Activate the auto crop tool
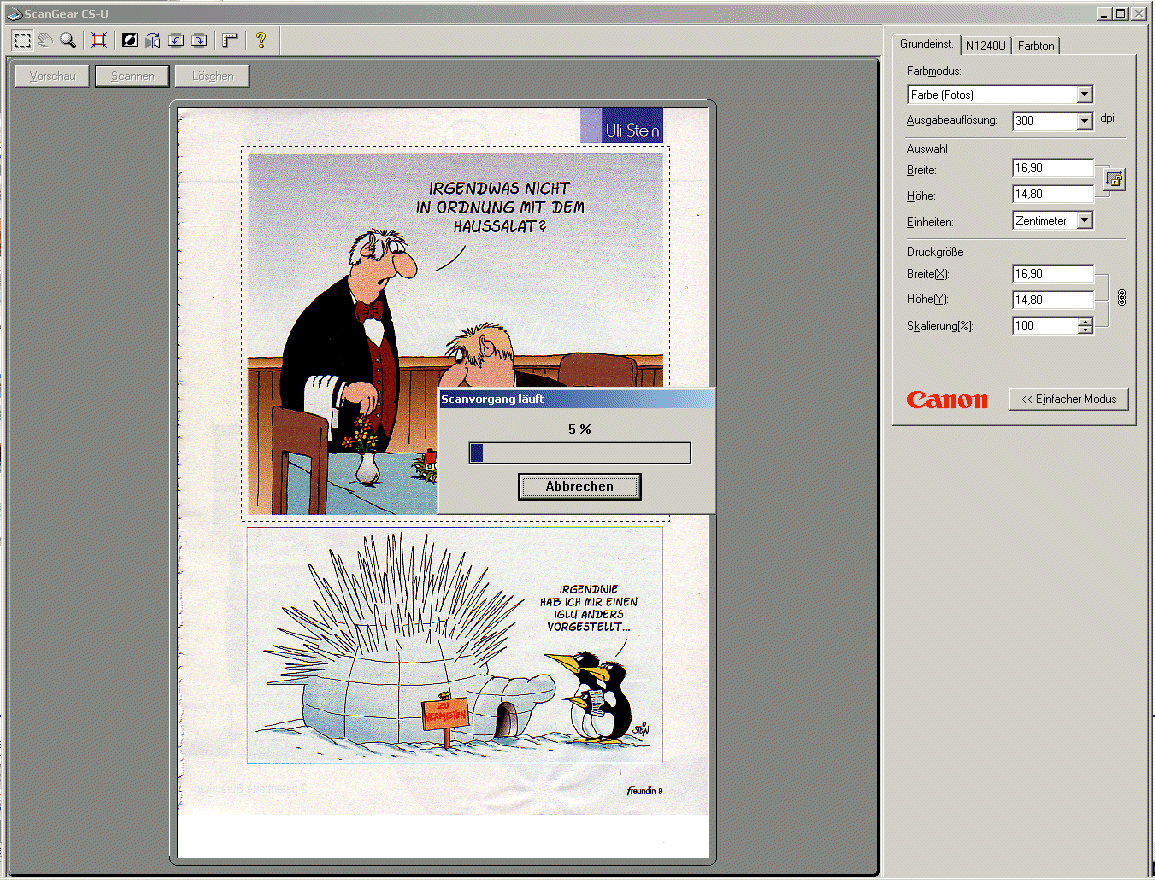Image resolution: width=1155 pixels, height=880 pixels. (x=99, y=41)
